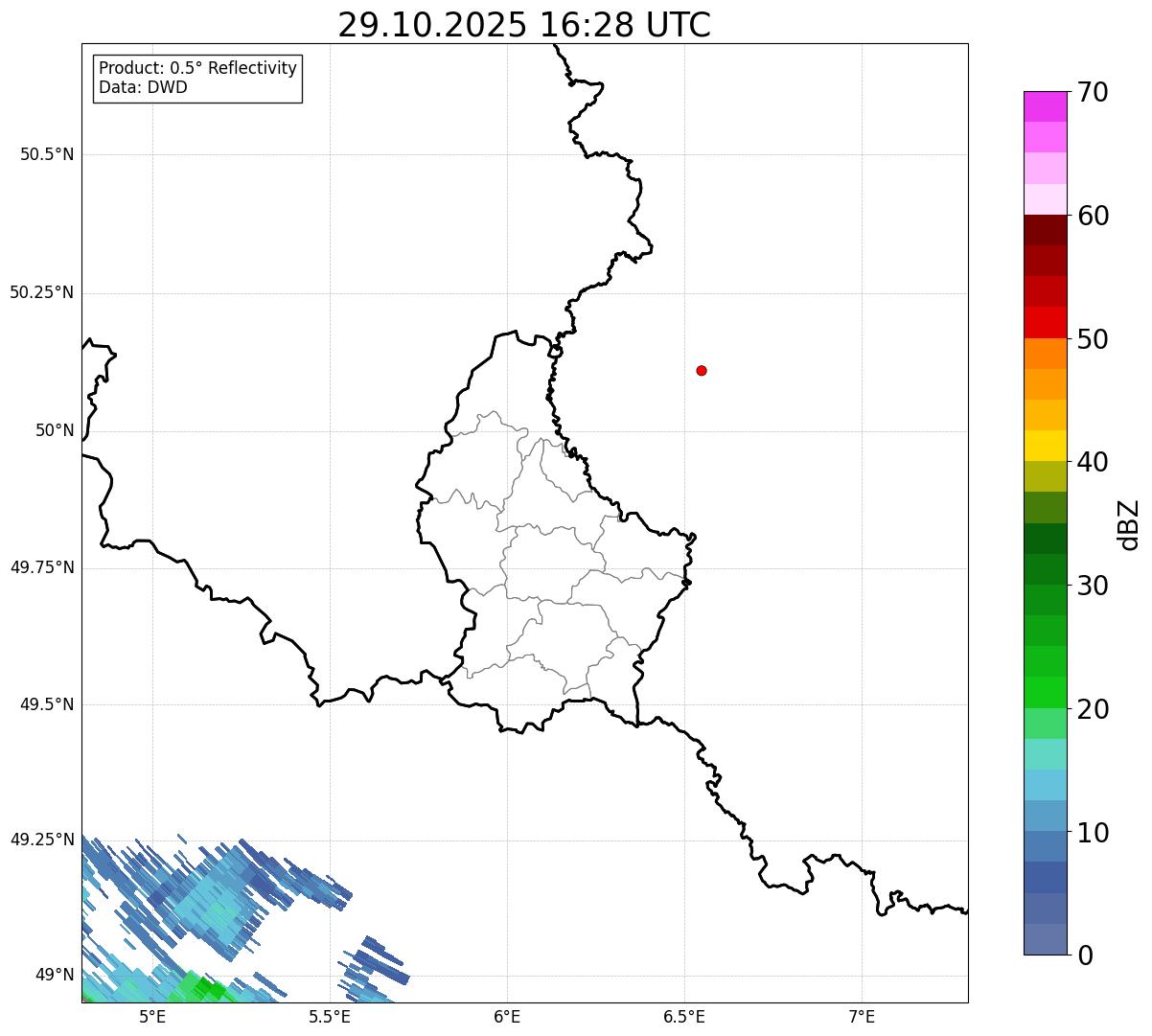
Task: Click the dBZ colorbar axis label
Action: 1129,523
